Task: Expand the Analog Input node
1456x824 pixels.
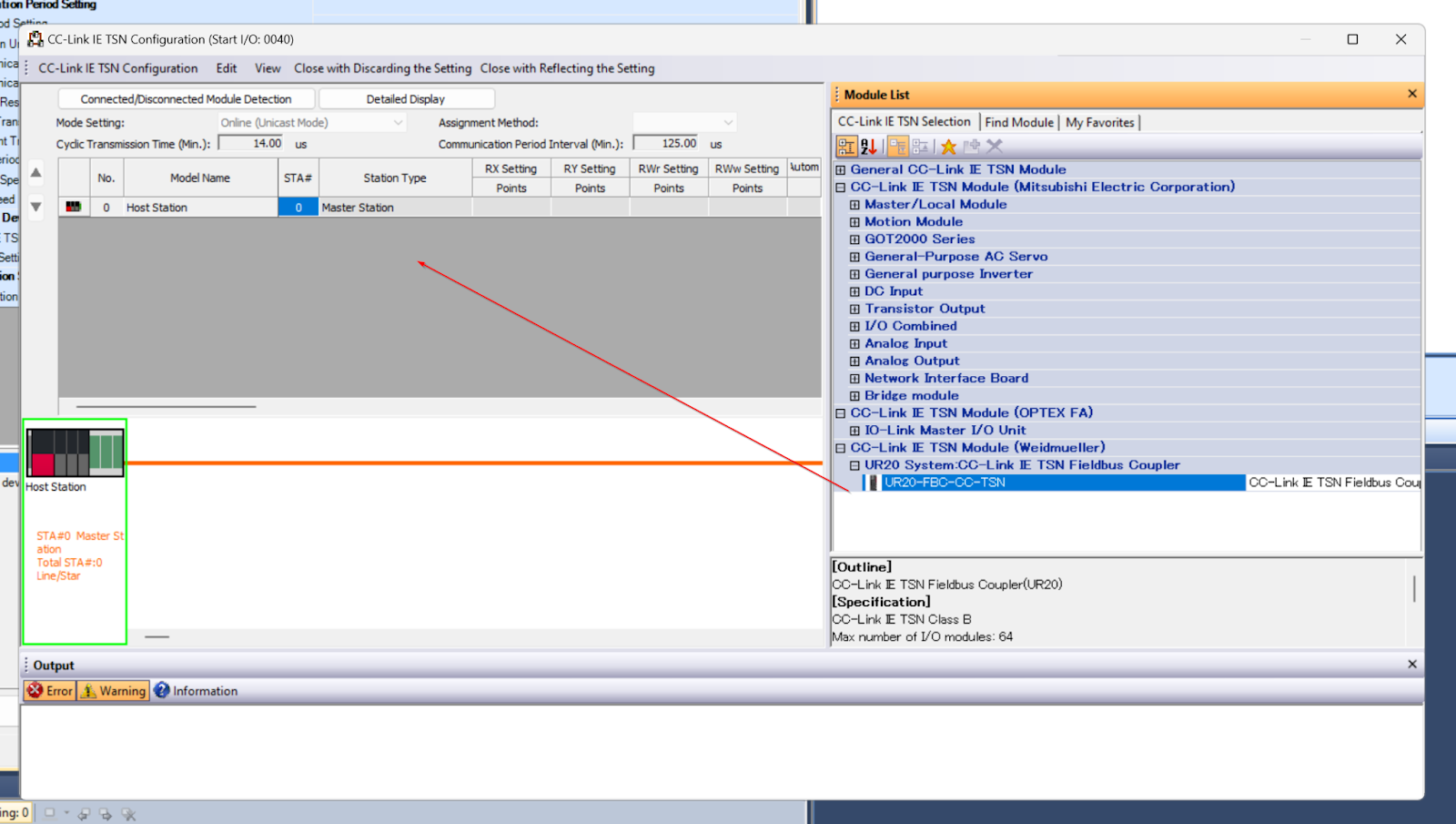Action: [854, 344]
